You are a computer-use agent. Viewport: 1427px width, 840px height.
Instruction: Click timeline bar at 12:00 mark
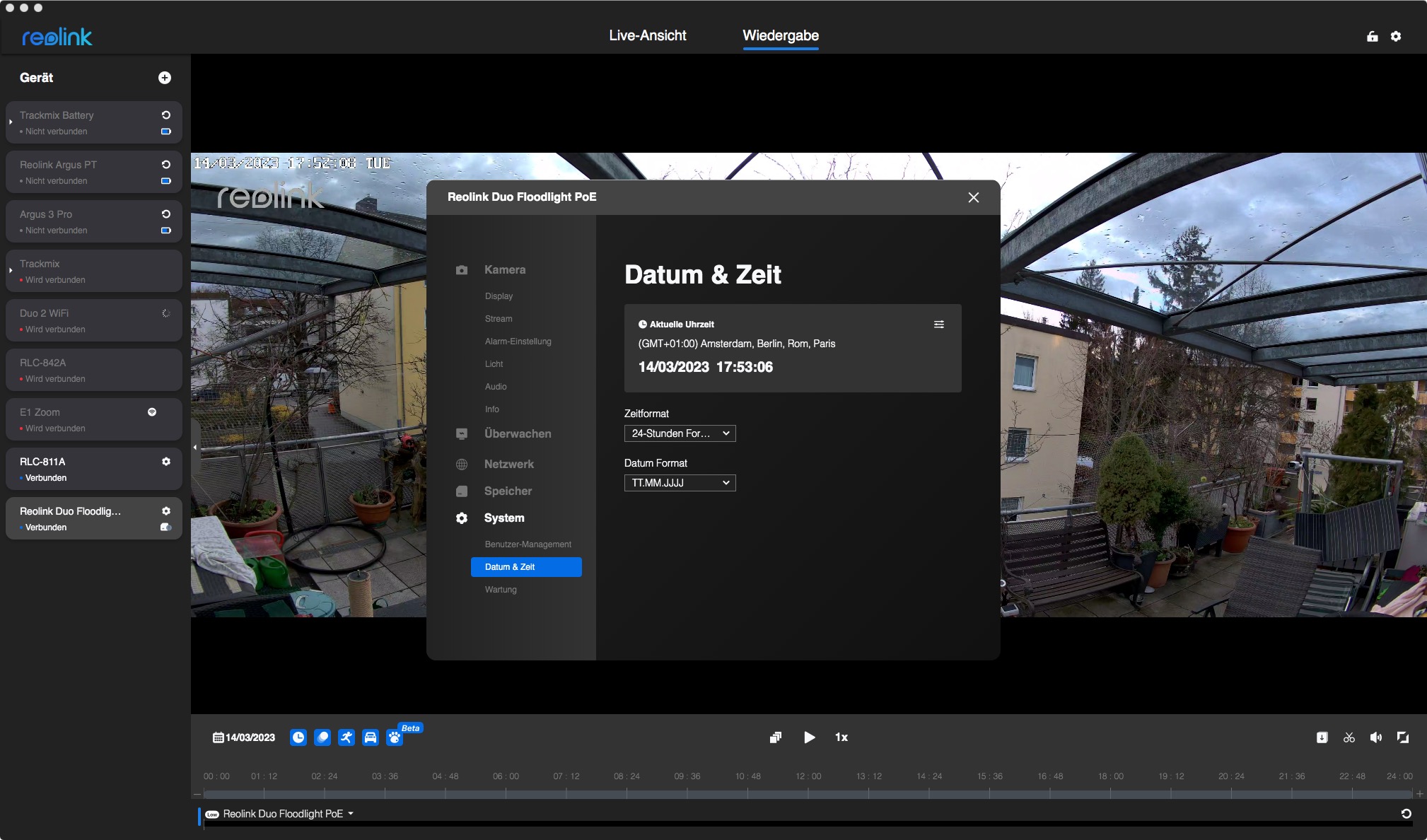808,794
